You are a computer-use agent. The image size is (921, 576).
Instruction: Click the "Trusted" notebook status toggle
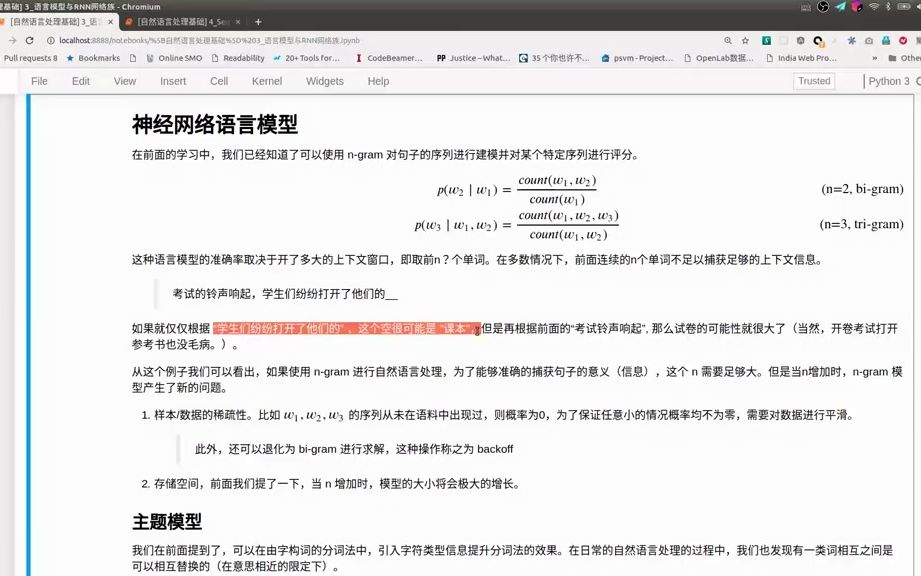813,81
